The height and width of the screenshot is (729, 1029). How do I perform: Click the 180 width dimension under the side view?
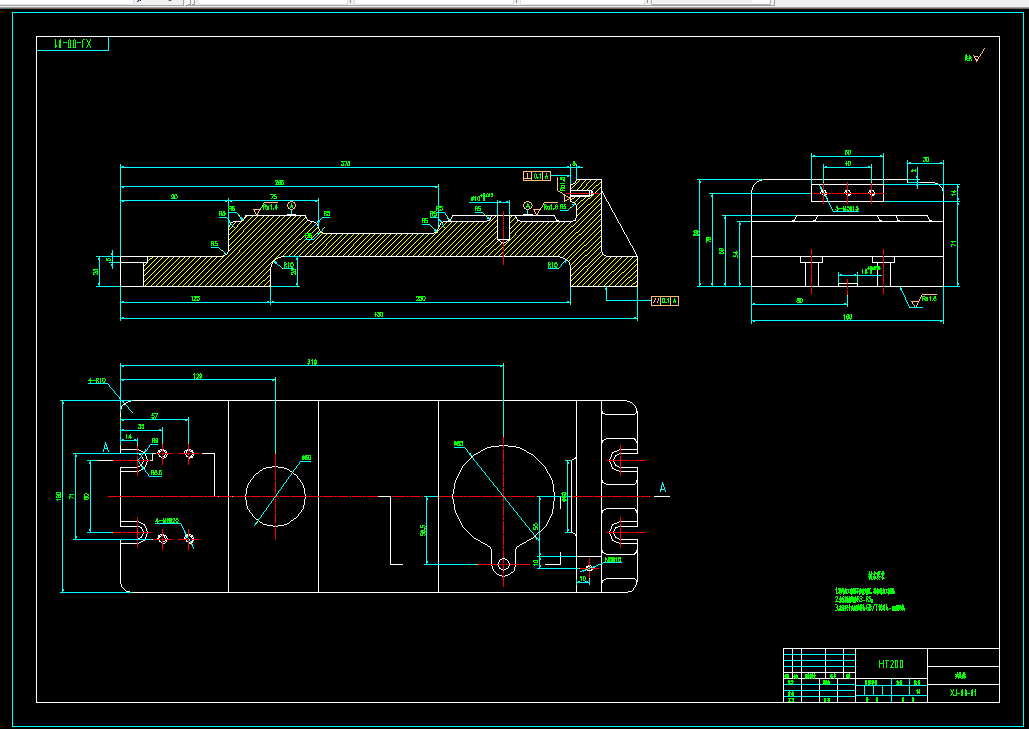click(847, 318)
